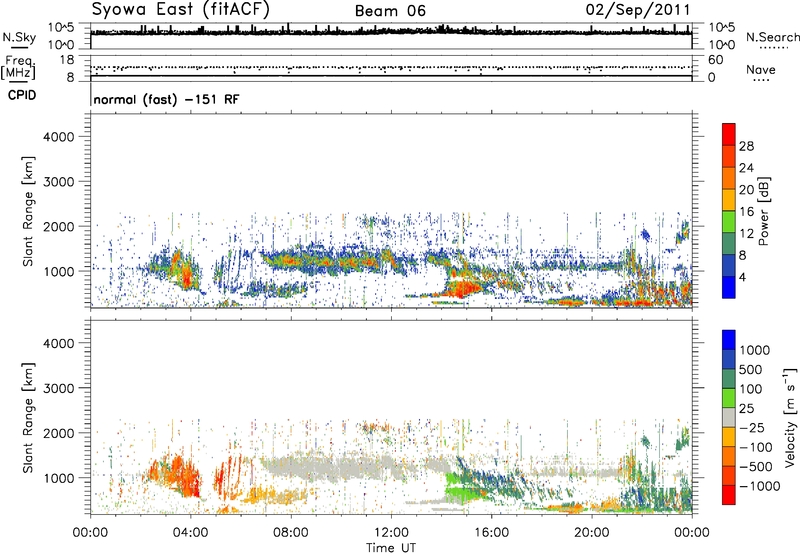Click the 'Power [dB]' colorbar label

763,211
